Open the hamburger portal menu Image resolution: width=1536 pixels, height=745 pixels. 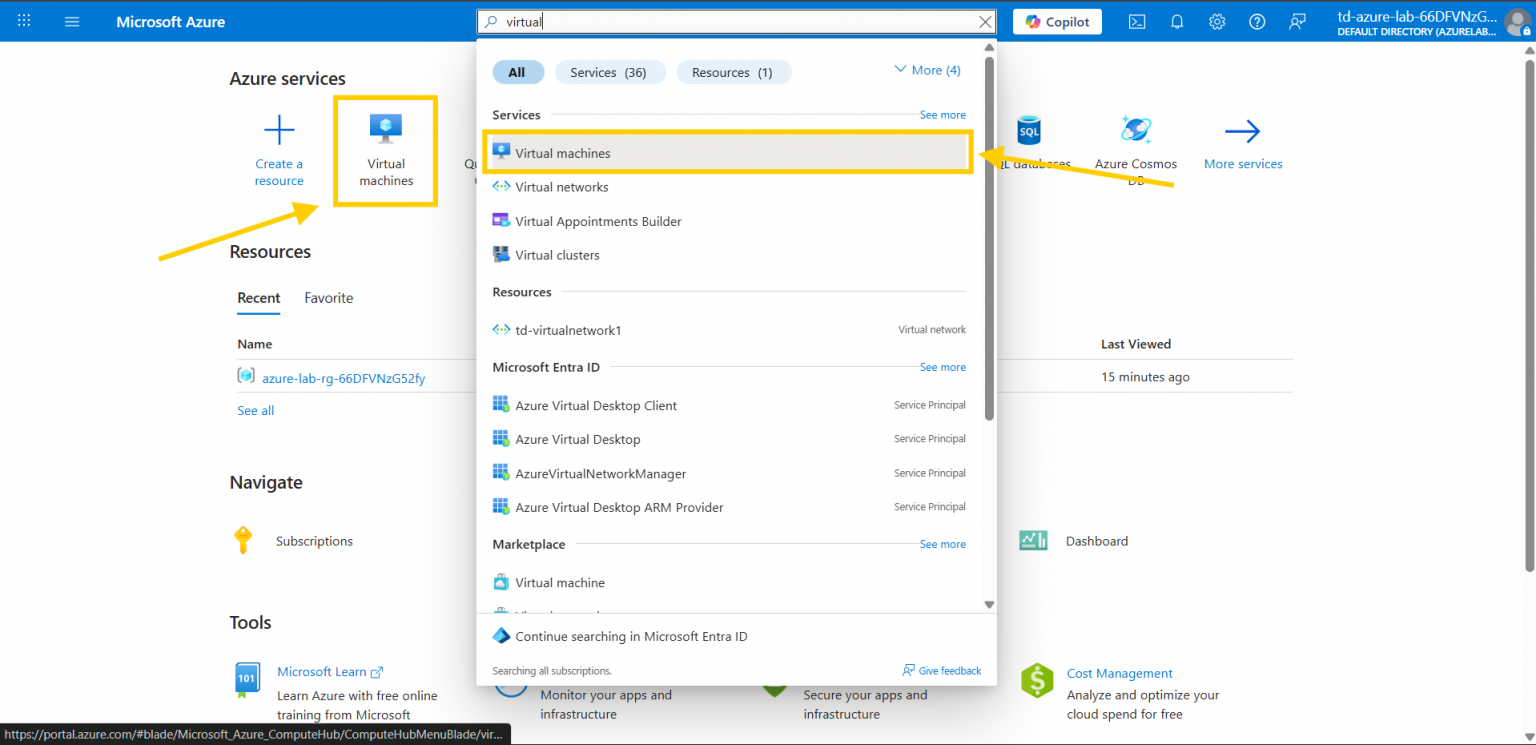point(72,21)
